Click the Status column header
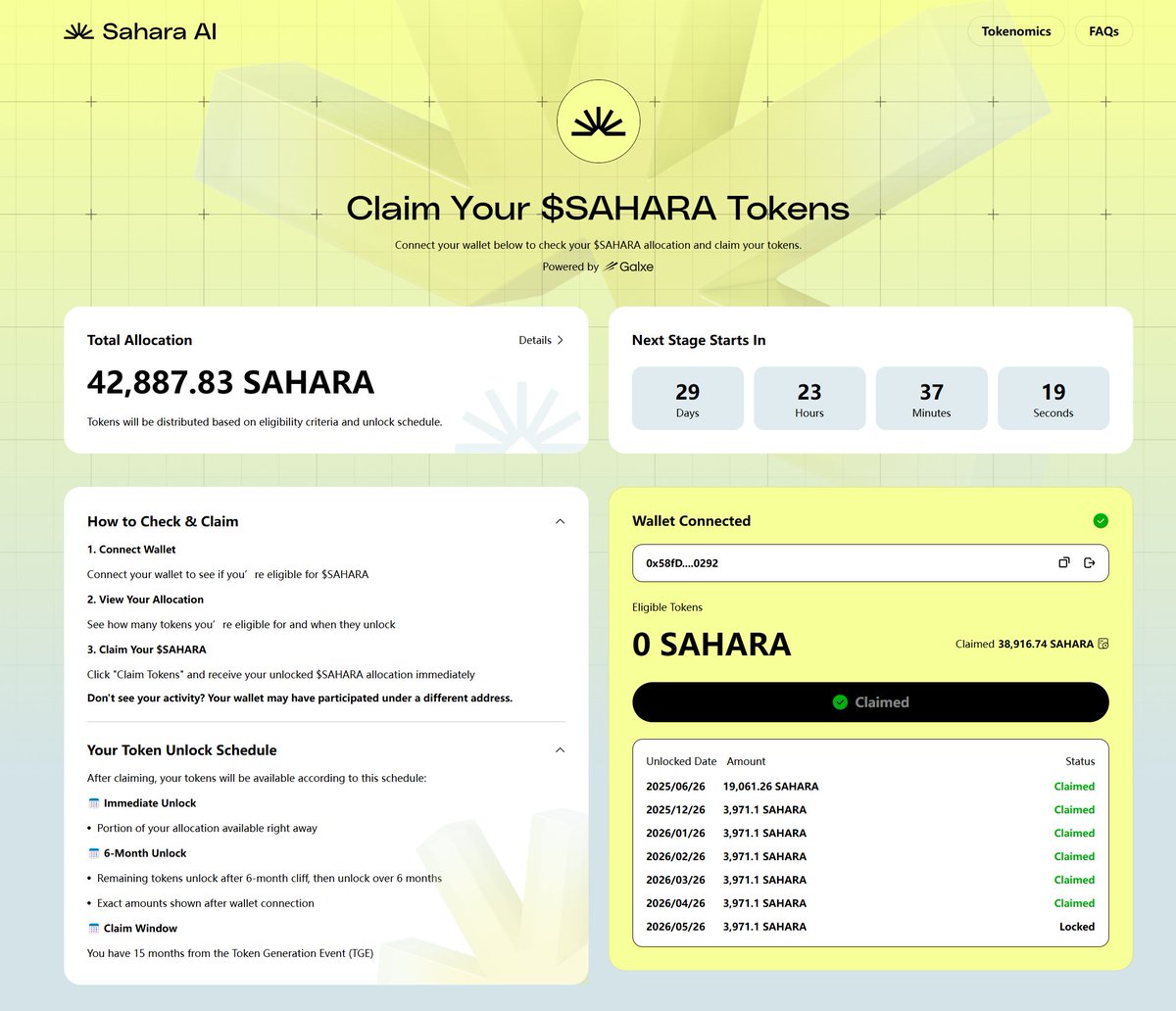Image resolution: width=1176 pixels, height=1011 pixels. 1080,761
